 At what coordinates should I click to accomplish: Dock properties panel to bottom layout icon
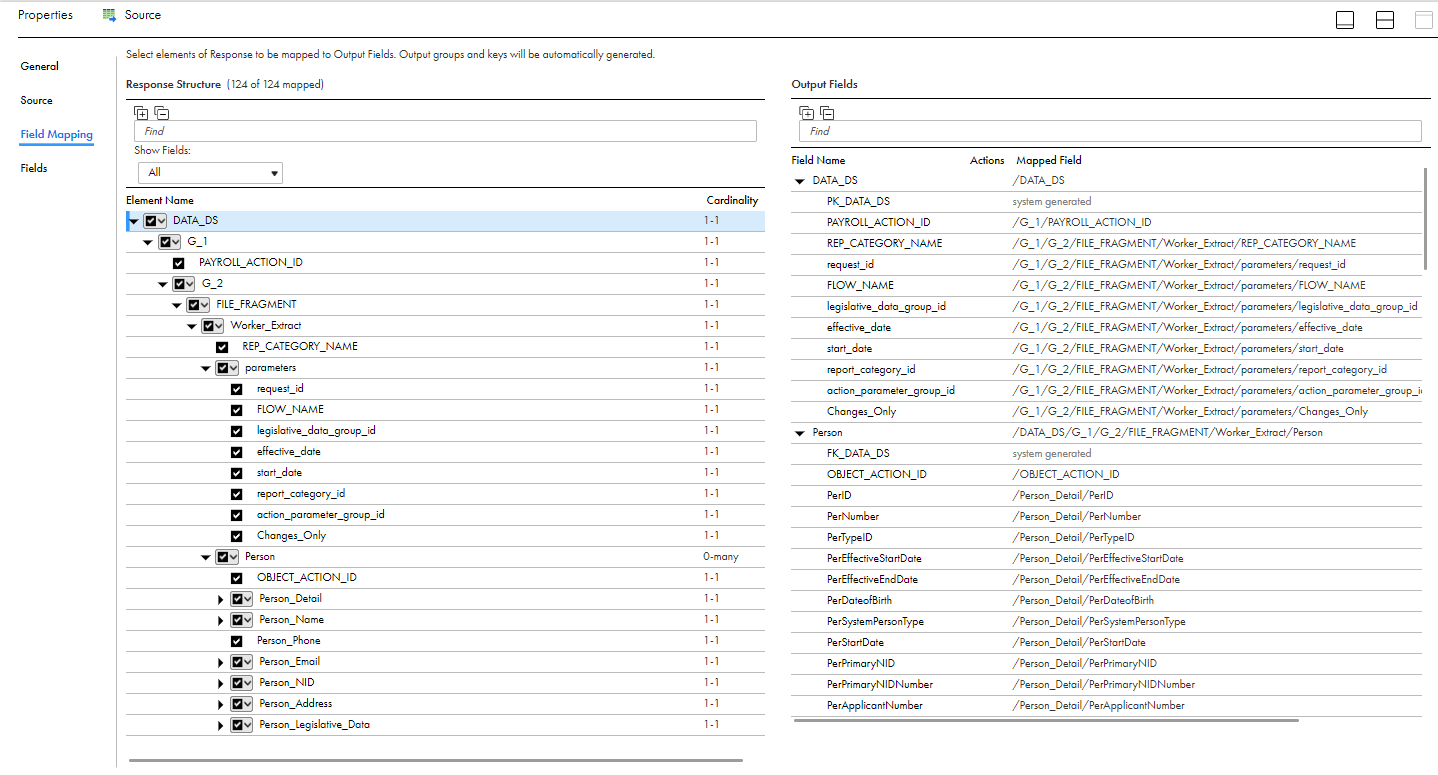tap(1345, 20)
